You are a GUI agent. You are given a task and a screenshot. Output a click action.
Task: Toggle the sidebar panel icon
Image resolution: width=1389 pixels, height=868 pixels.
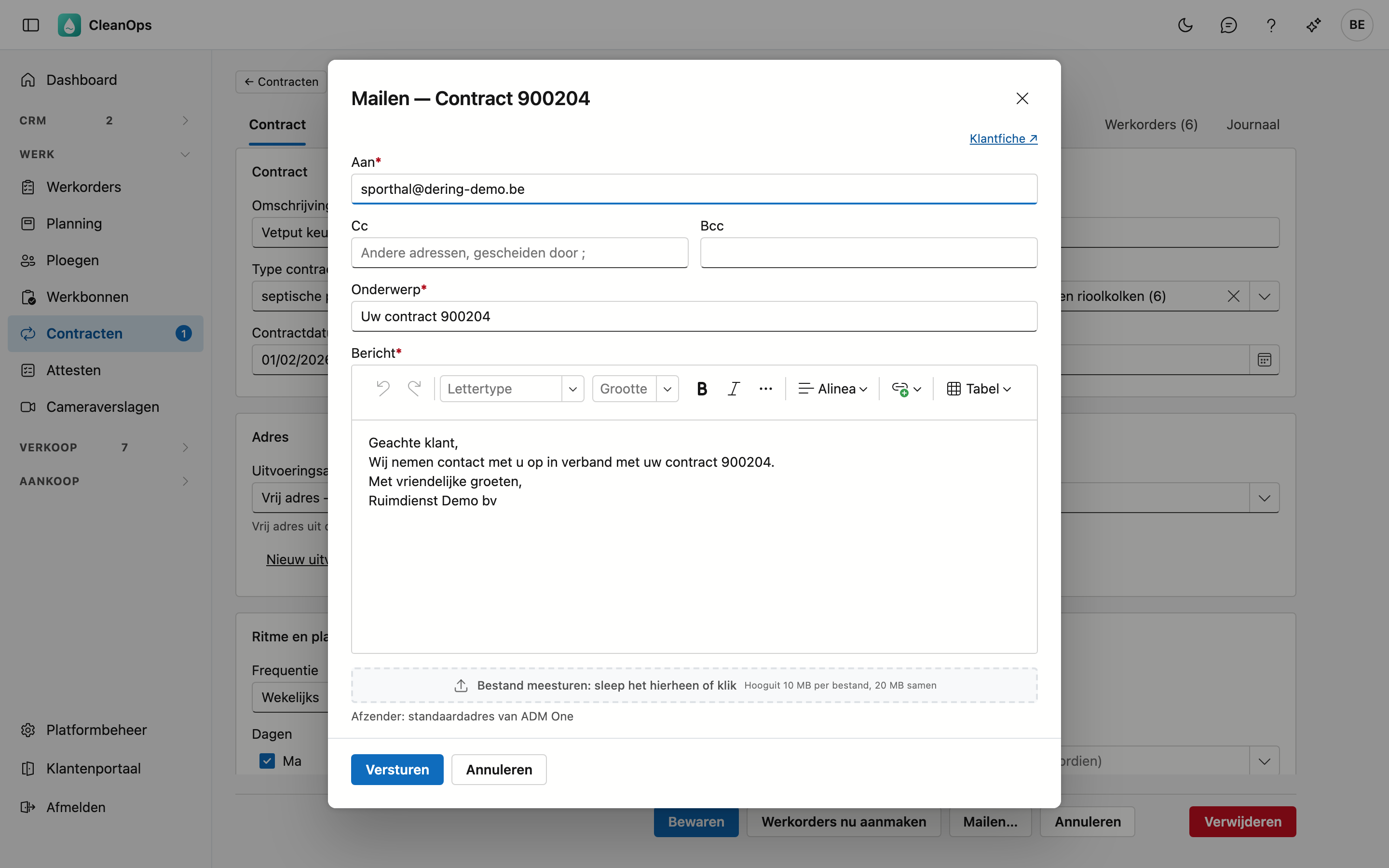pos(30,25)
